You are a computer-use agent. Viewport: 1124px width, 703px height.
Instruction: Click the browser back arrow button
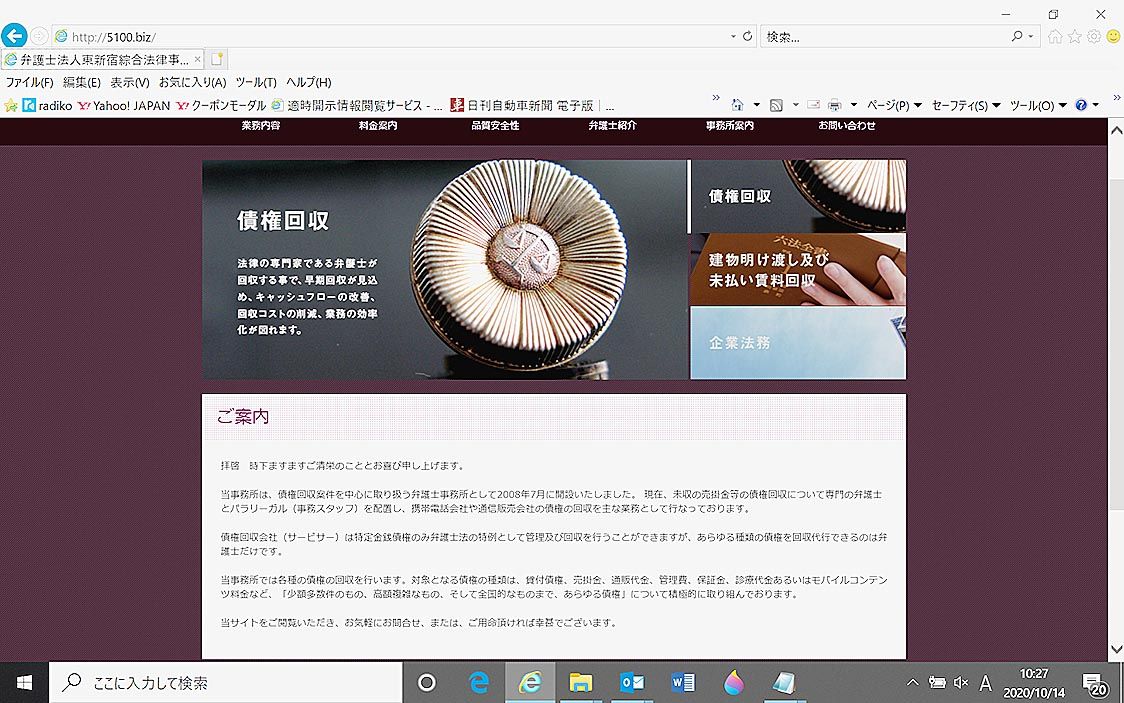pos(14,36)
